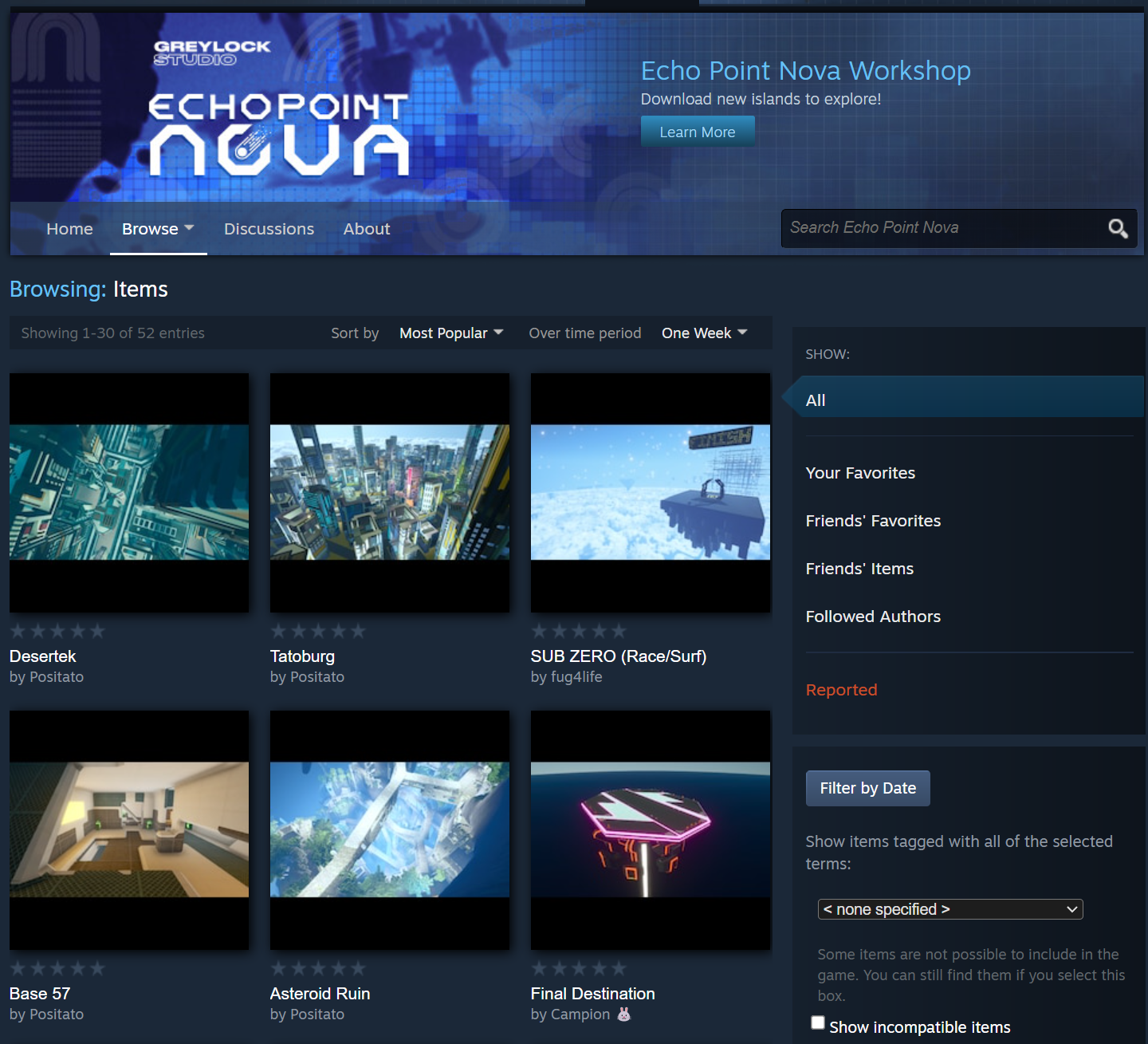Viewport: 1148px width, 1044px height.
Task: Visit author Campion profile
Action: [580, 1014]
